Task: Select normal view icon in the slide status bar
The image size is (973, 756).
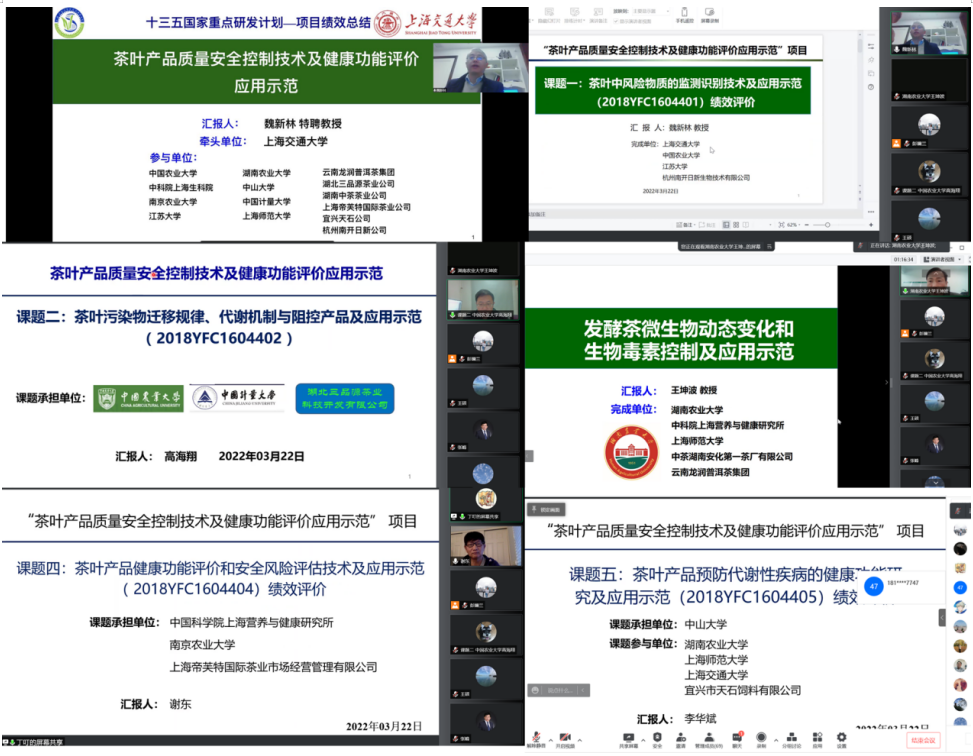Action: pos(726,225)
